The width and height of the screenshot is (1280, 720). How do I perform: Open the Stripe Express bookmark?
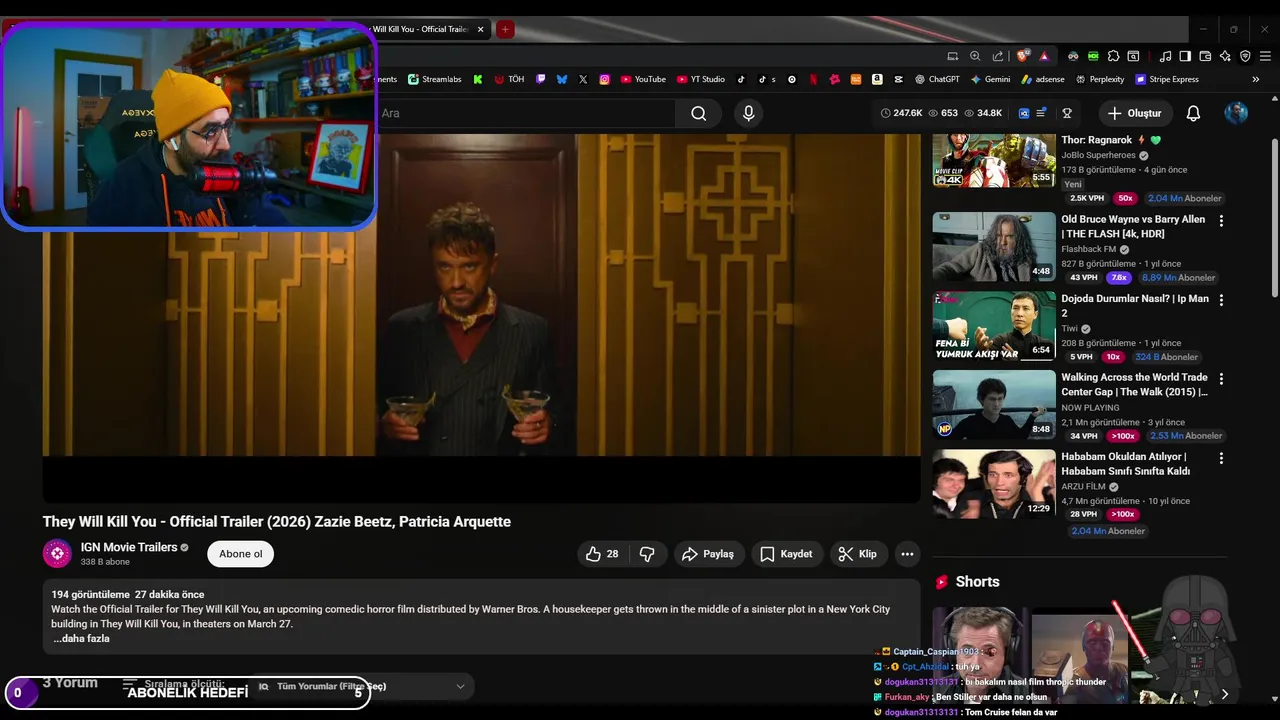pyautogui.click(x=1167, y=79)
